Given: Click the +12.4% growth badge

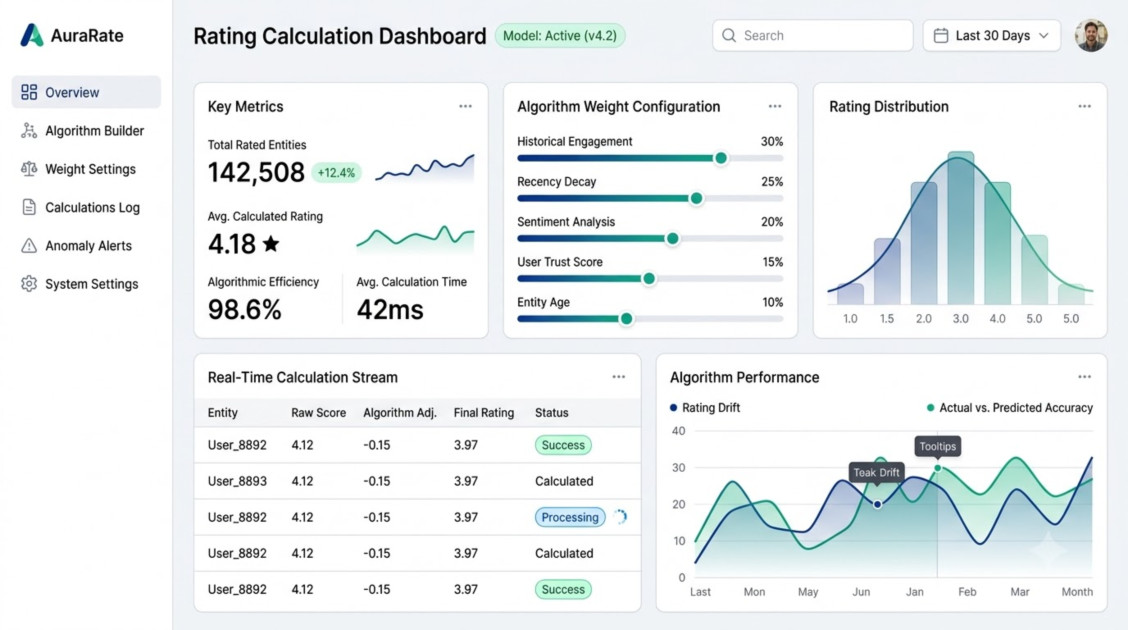Looking at the screenshot, I should pyautogui.click(x=336, y=173).
